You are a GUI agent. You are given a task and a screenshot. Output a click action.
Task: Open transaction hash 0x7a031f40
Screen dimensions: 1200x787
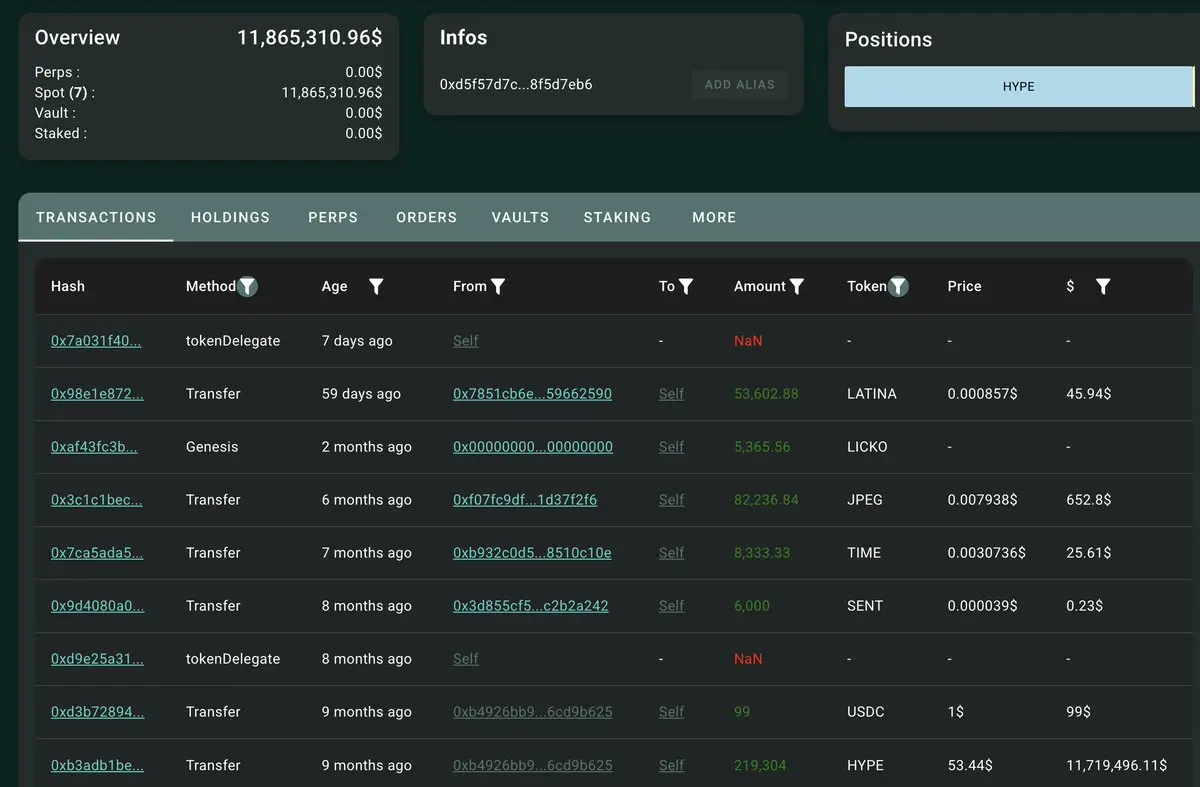(96, 341)
